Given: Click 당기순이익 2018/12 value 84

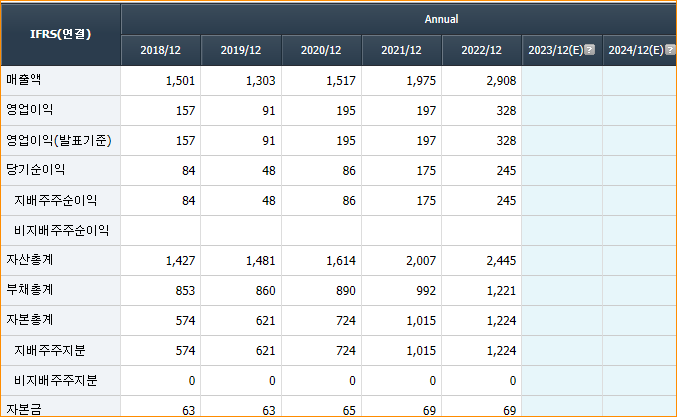Looking at the screenshot, I should click(188, 171).
